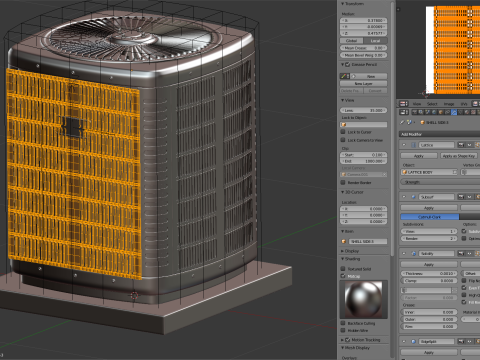The image size is (480, 360).
Task: Select the World properties tab icon
Action: (434, 112)
